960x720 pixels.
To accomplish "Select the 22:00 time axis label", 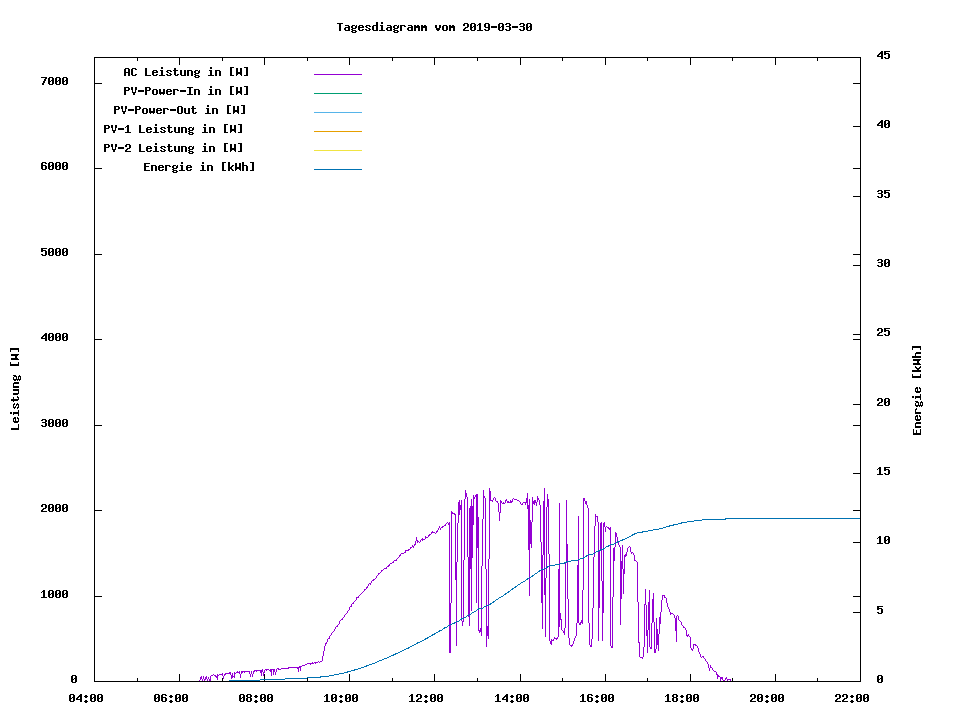I will [x=852, y=698].
